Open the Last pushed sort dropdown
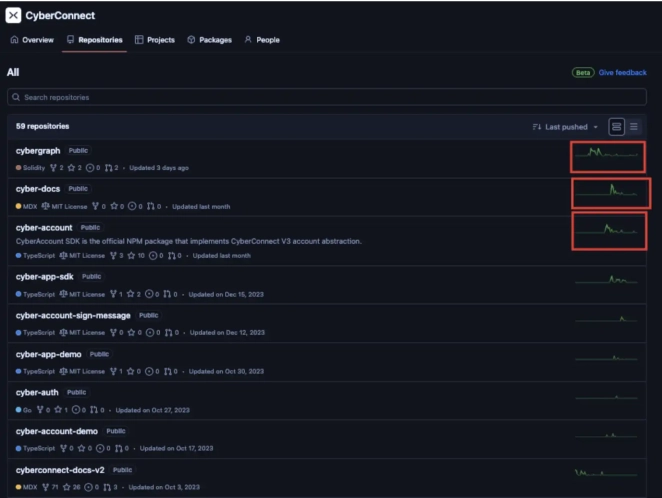This screenshot has width=662, height=498. [x=567, y=127]
